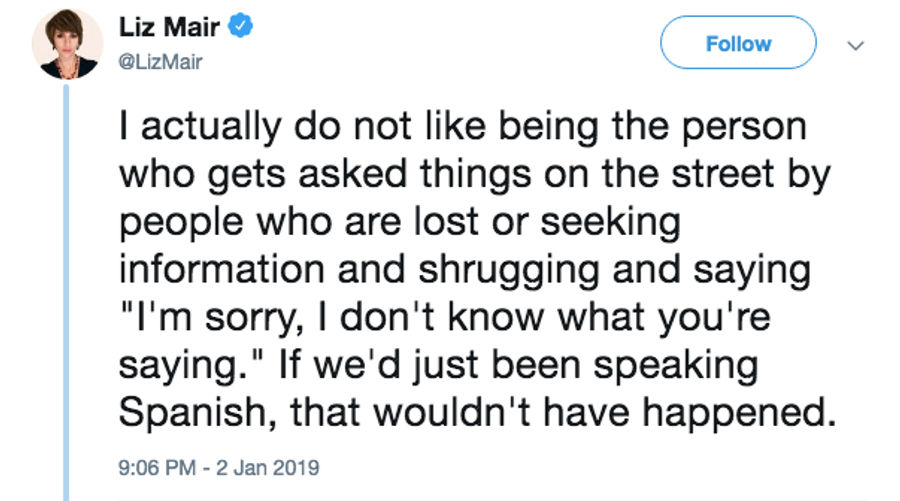
Task: Click the word 'seeking' in the tweet
Action: point(610,222)
